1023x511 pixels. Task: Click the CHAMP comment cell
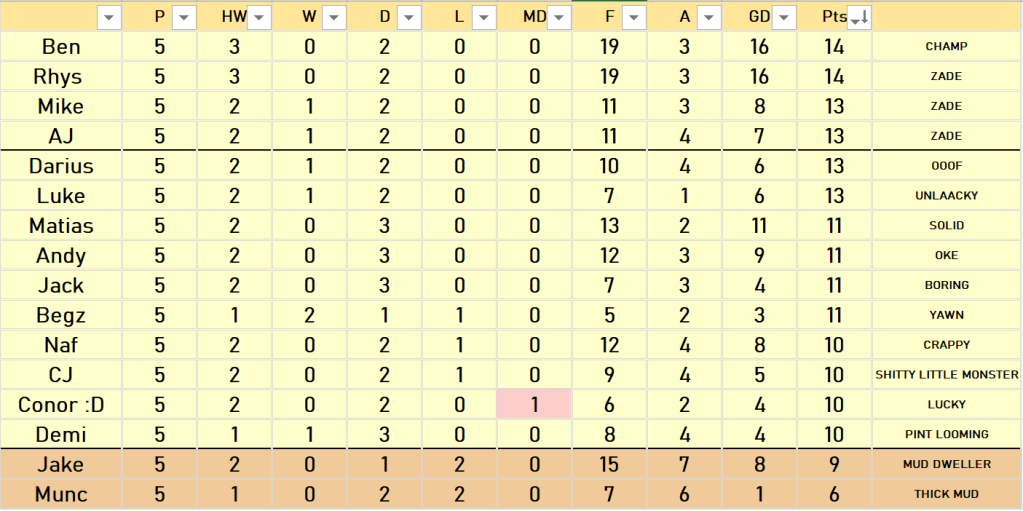tap(946, 47)
